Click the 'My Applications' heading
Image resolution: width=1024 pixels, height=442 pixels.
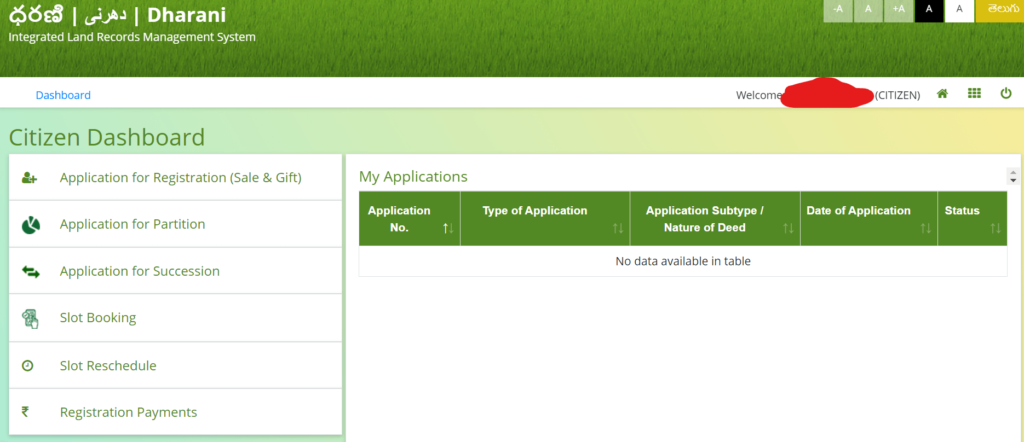tap(413, 176)
